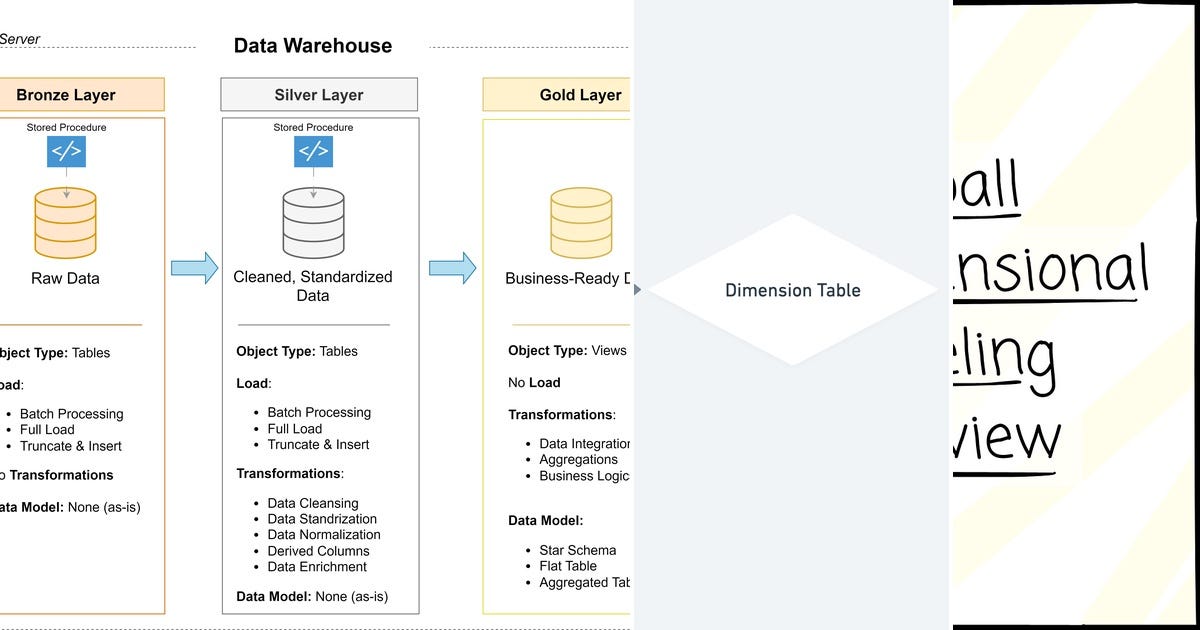Select the Bronze Layer header
The image size is (1200, 630).
(x=65, y=94)
